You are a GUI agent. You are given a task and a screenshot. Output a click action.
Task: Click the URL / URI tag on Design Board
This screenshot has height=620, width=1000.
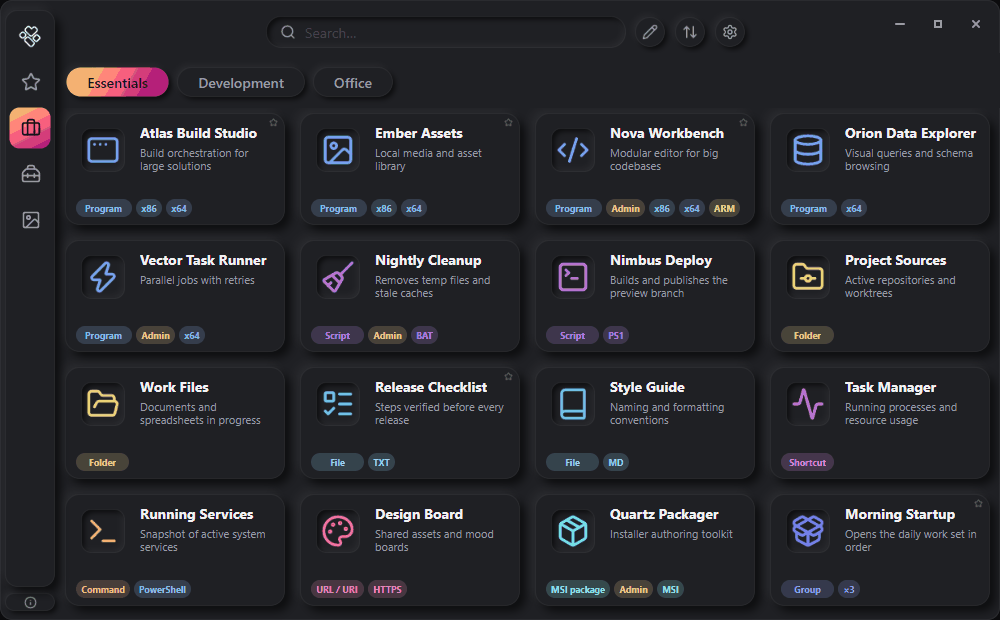click(337, 589)
